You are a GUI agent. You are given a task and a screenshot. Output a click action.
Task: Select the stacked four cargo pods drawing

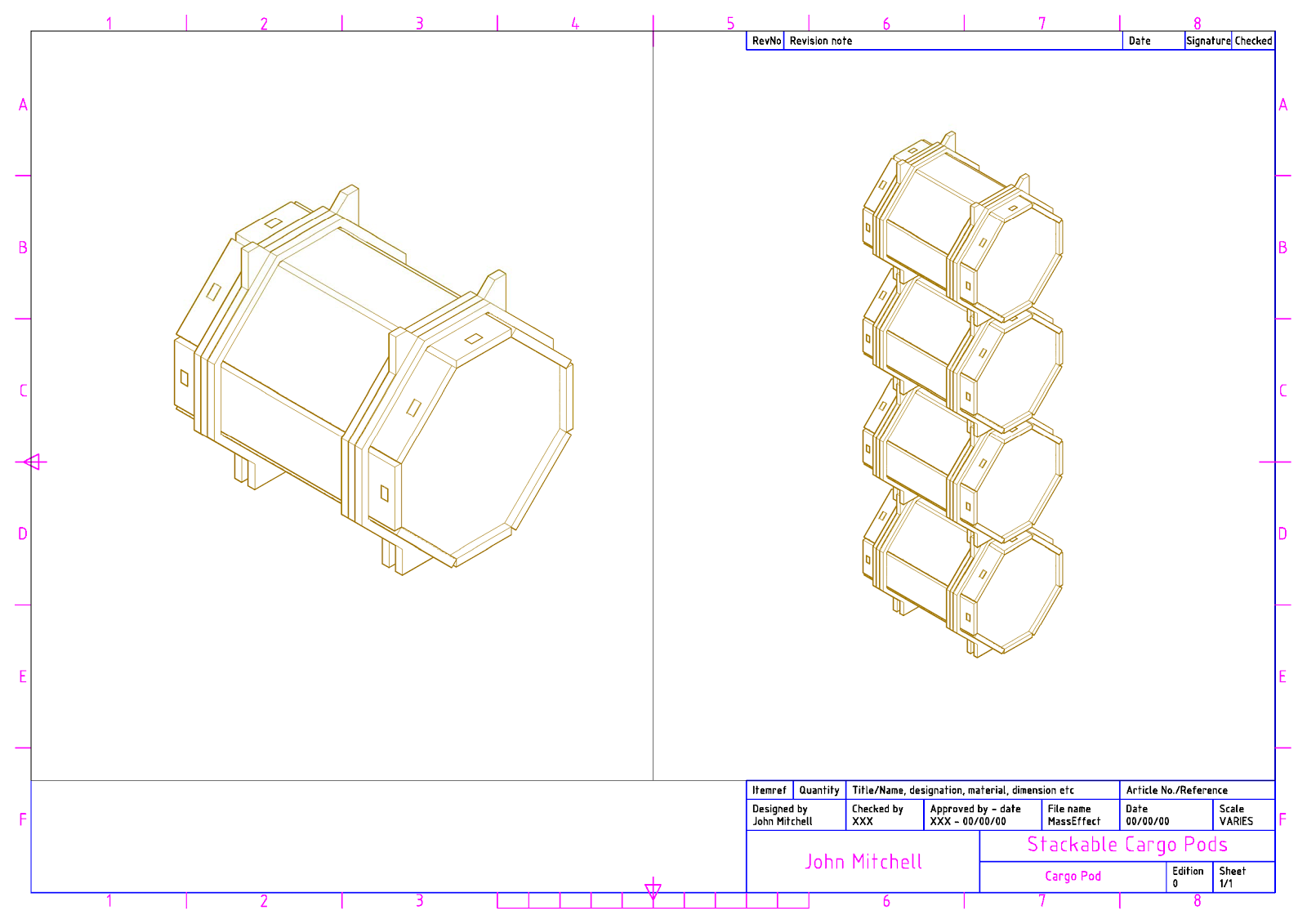click(963, 395)
